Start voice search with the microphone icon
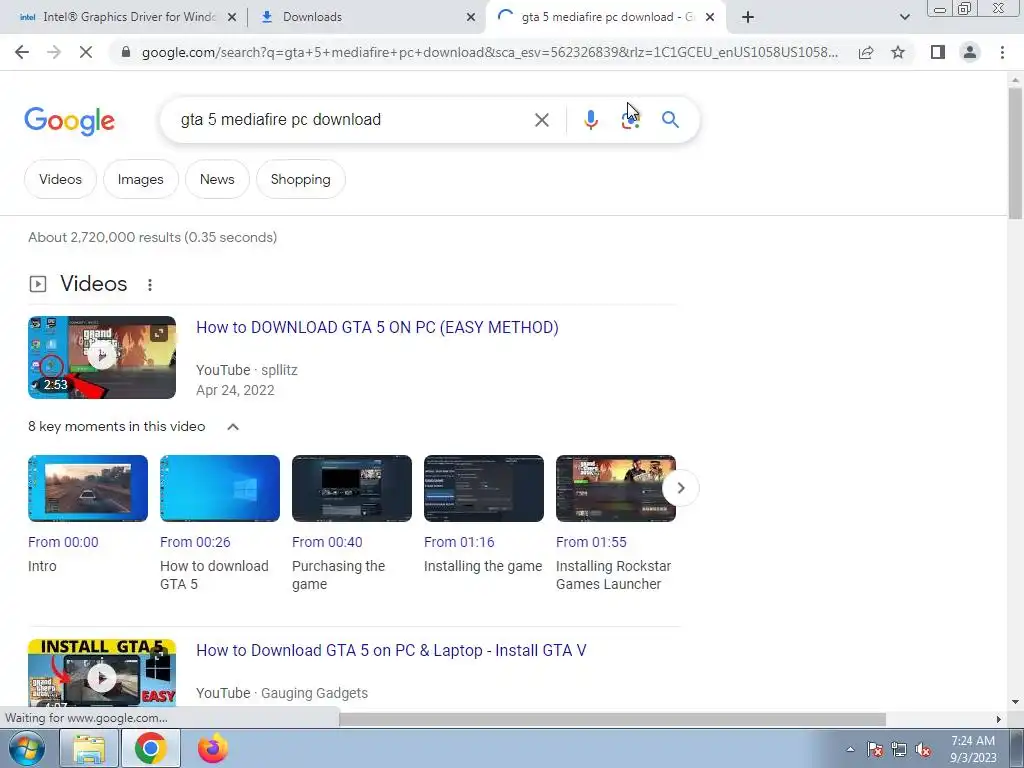Image resolution: width=1024 pixels, height=768 pixels. 591,120
